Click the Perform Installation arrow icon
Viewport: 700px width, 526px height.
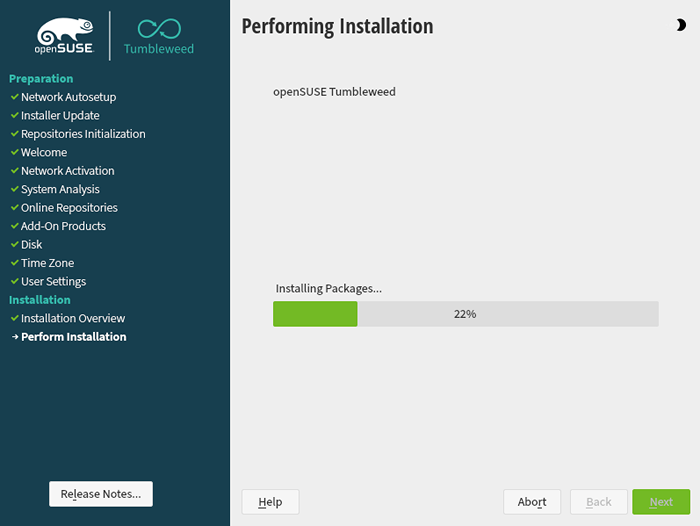tap(15, 337)
